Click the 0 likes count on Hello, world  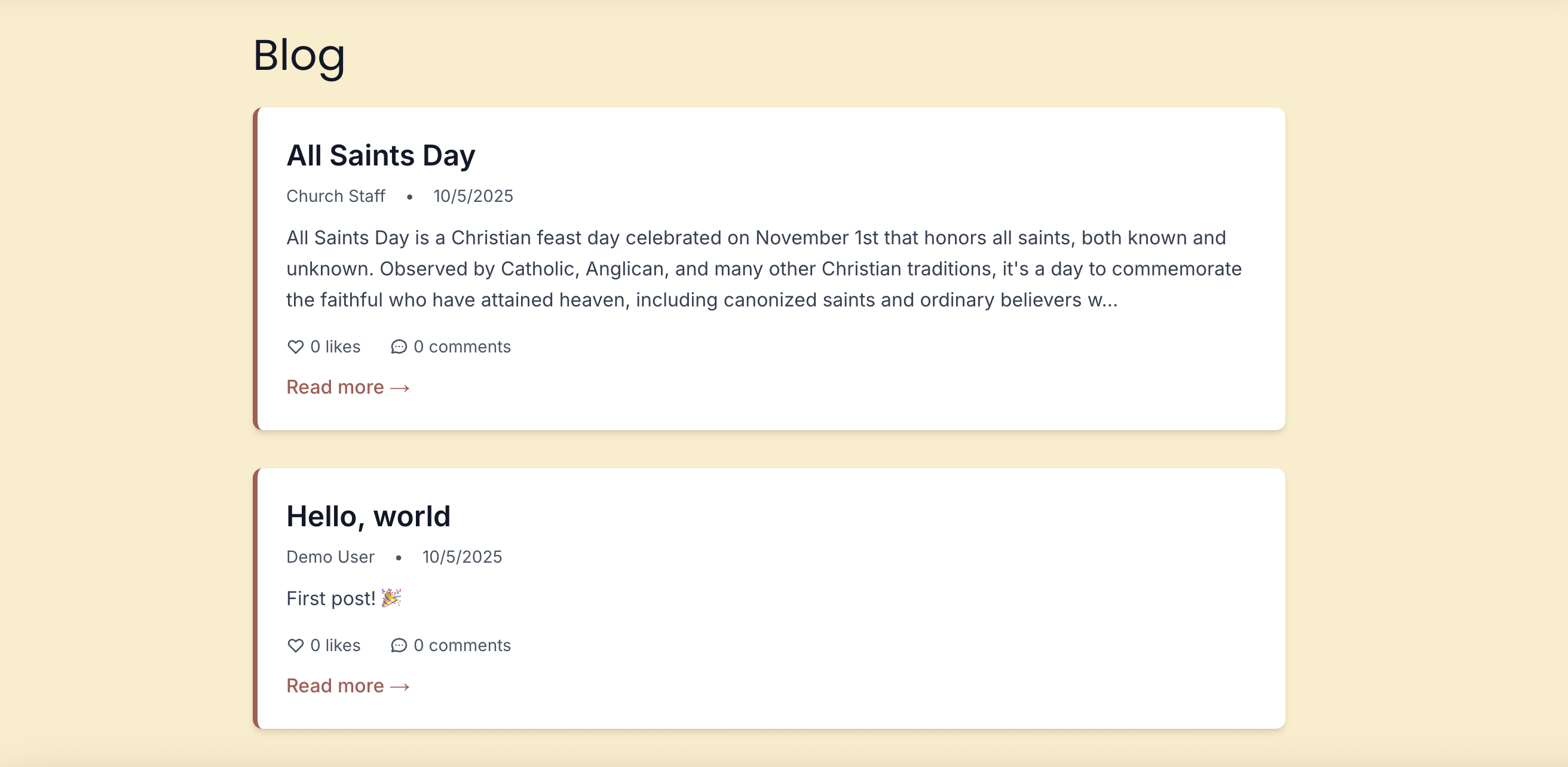click(335, 645)
